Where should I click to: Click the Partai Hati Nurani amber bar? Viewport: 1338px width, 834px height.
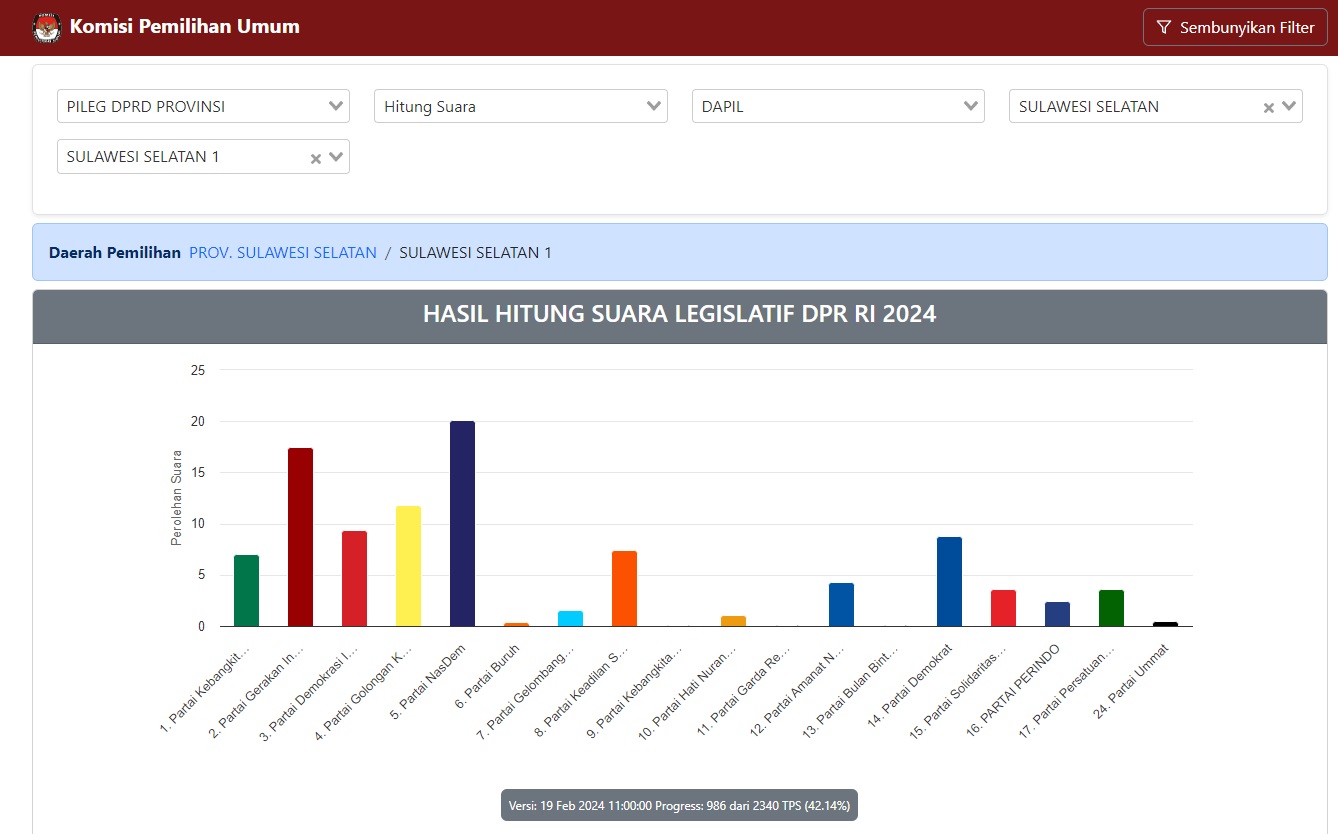tap(733, 621)
